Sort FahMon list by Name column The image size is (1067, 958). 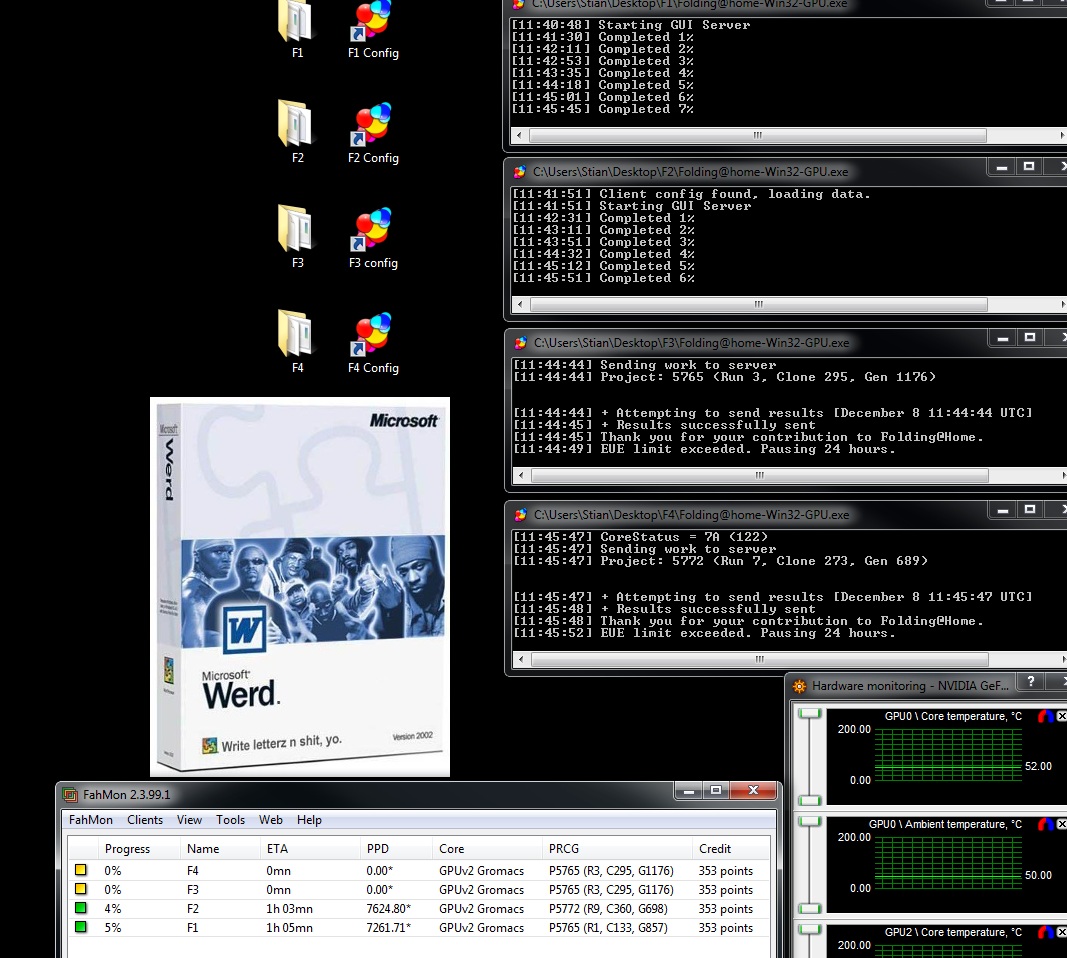220,848
